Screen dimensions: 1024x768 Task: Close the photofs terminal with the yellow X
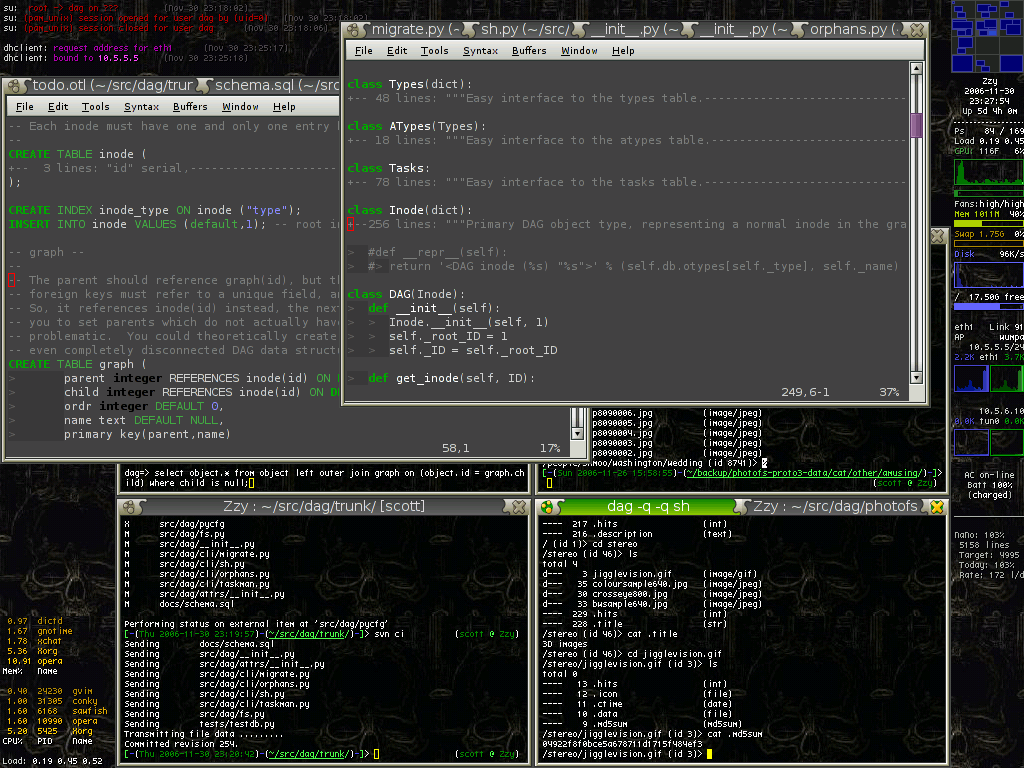coord(937,507)
